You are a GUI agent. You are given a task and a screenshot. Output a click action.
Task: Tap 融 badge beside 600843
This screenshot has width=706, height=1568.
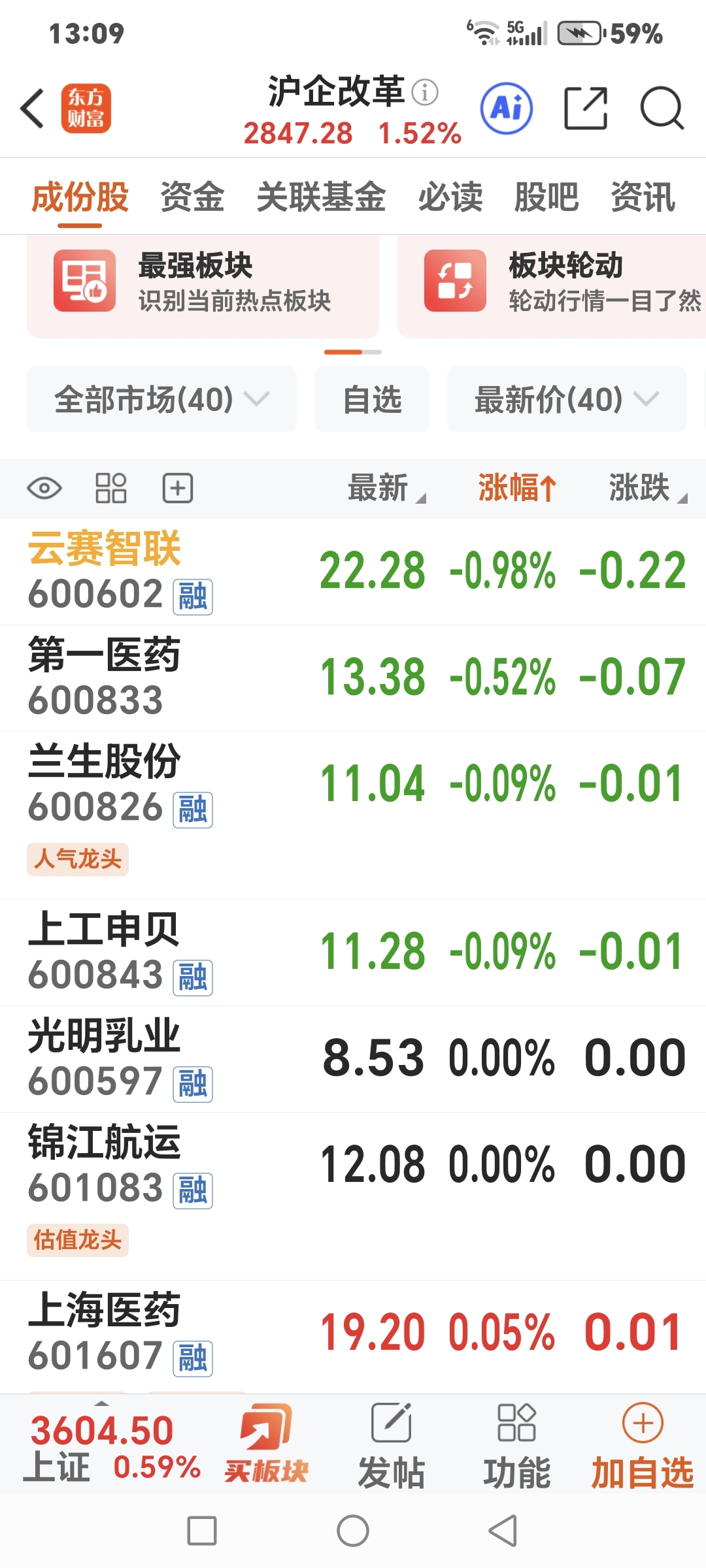193,978
